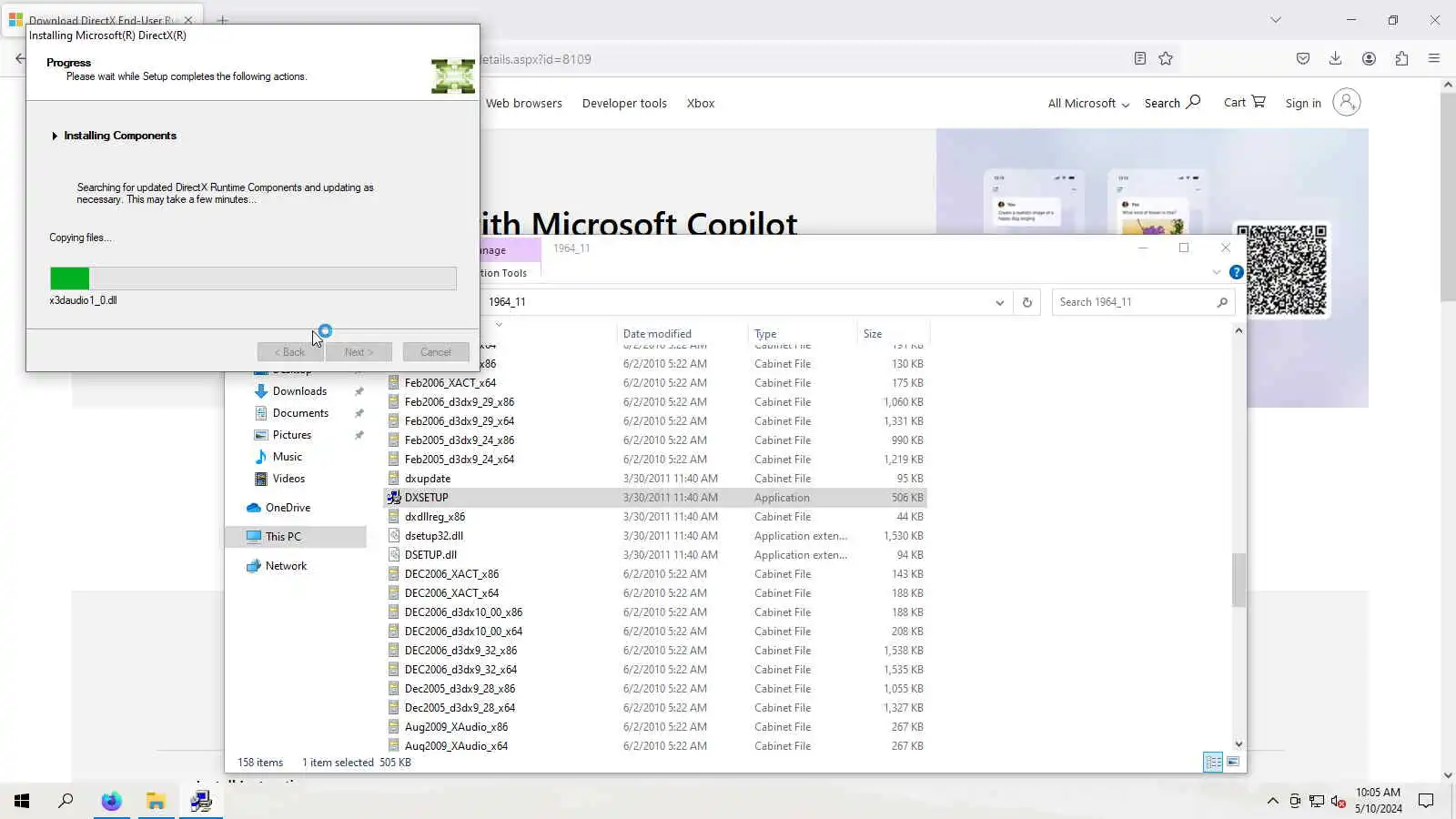
Task: Open volume tray icon
Action: pos(1338,801)
